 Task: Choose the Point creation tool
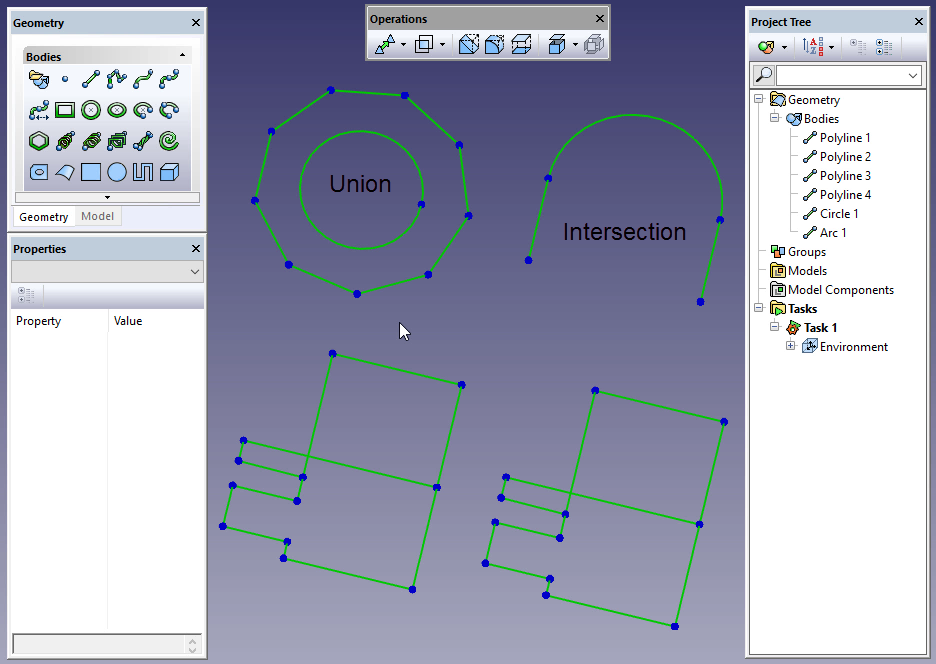[x=65, y=79]
